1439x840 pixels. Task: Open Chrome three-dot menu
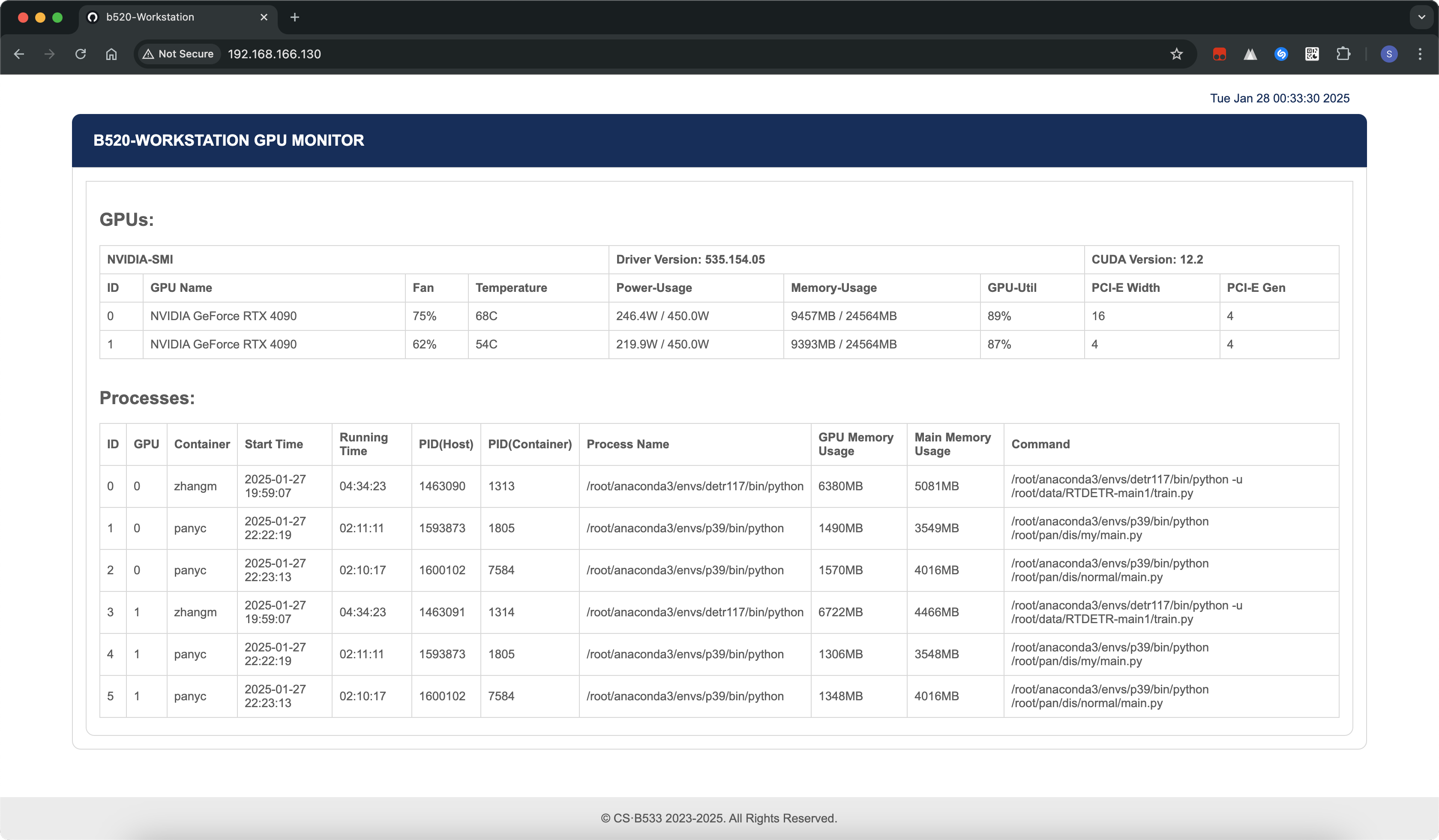(x=1420, y=54)
